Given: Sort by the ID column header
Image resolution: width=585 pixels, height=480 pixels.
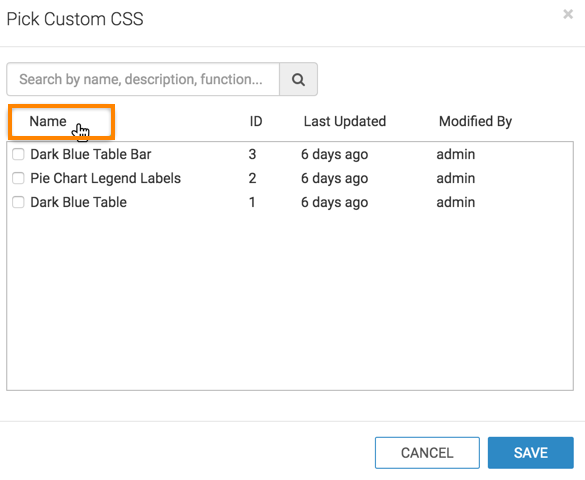Looking at the screenshot, I should [256, 121].
